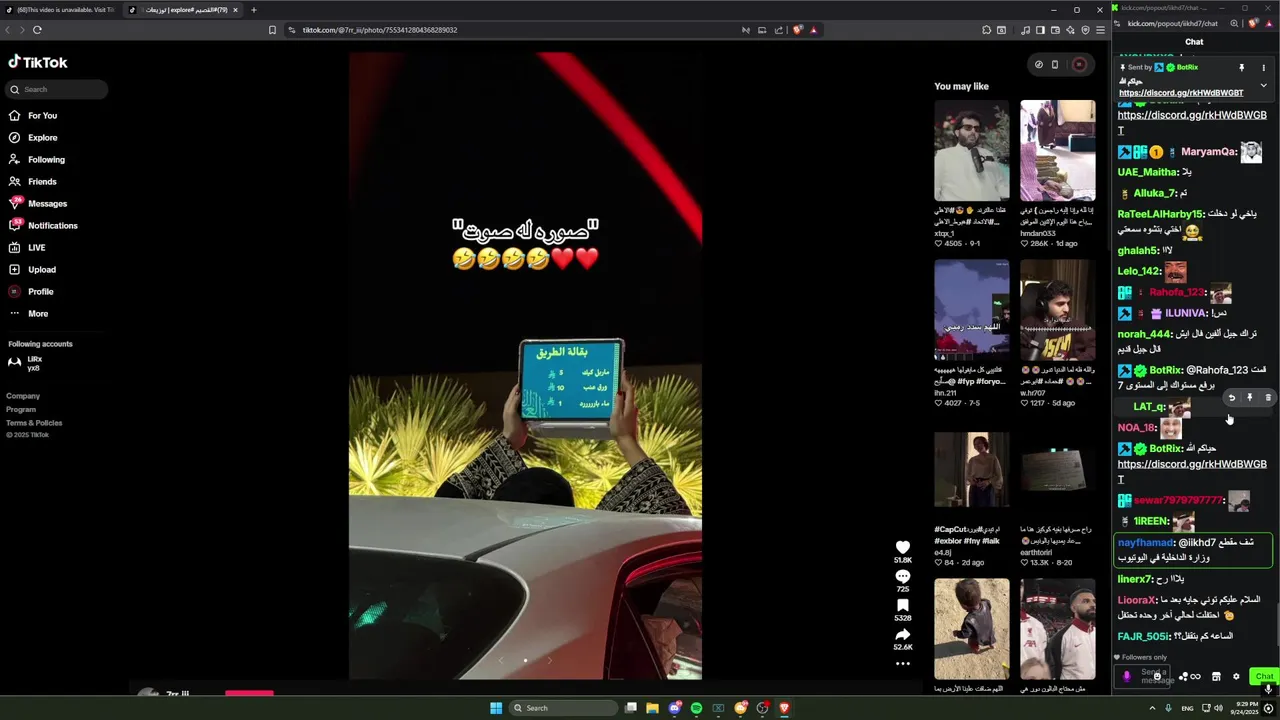This screenshot has width=1280, height=720.
Task: Open the Company footer link
Action: [x=23, y=396]
